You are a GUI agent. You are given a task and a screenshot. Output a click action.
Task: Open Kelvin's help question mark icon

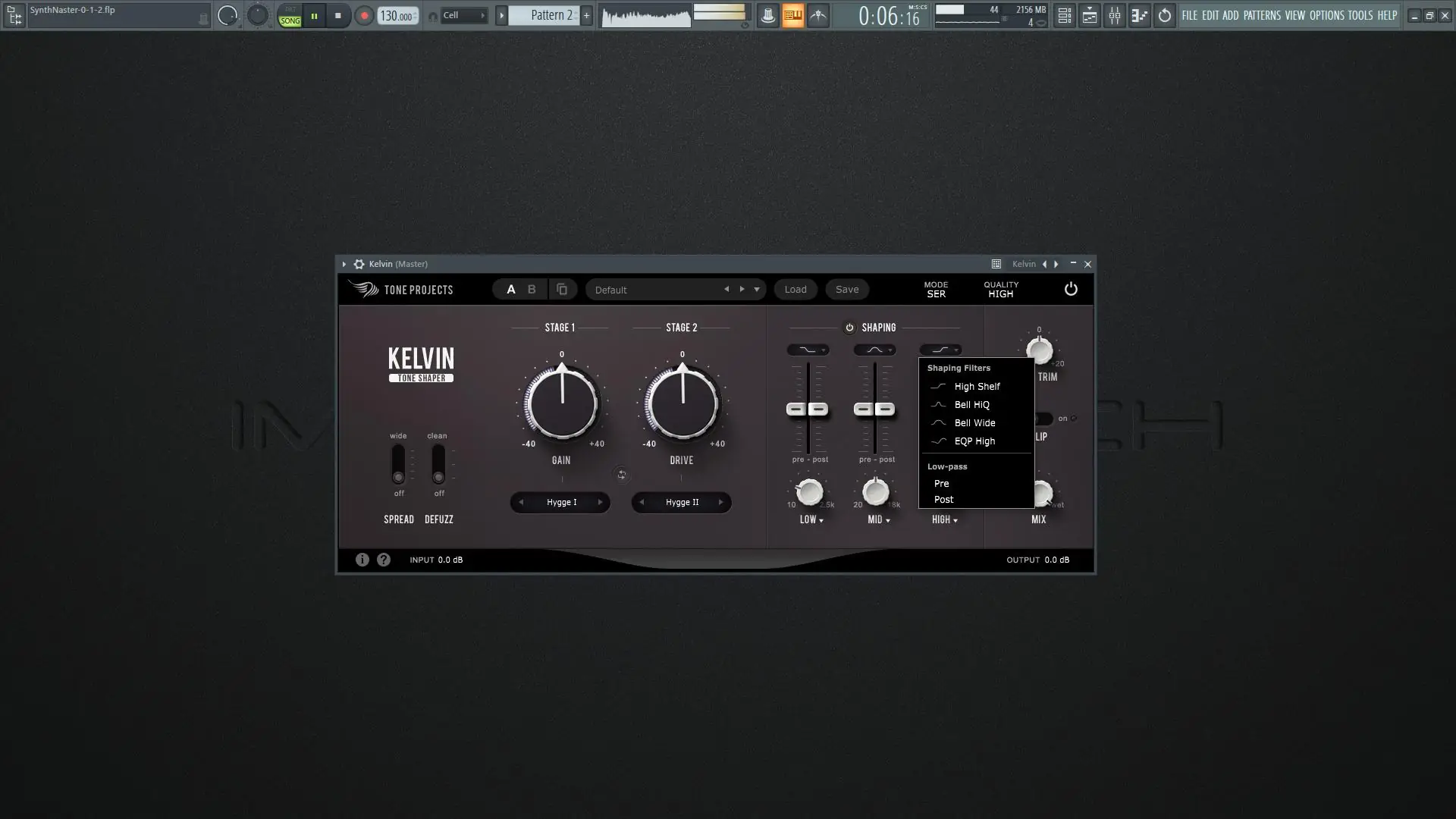[x=384, y=560]
